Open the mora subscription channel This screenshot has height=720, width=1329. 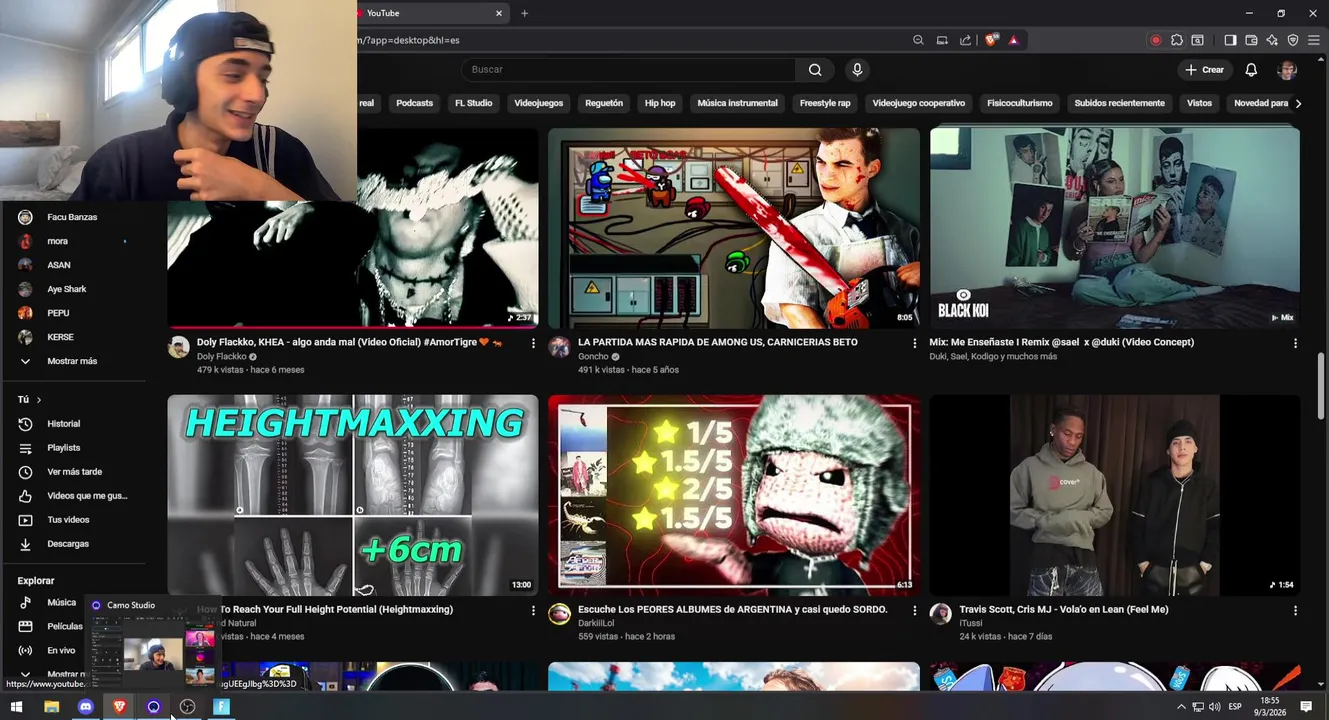click(x=75, y=241)
